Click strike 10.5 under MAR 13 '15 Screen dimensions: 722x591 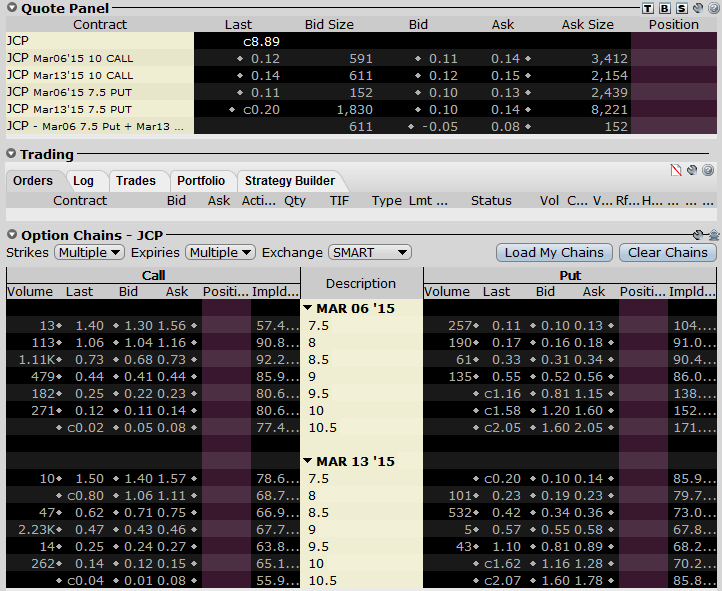(323, 580)
